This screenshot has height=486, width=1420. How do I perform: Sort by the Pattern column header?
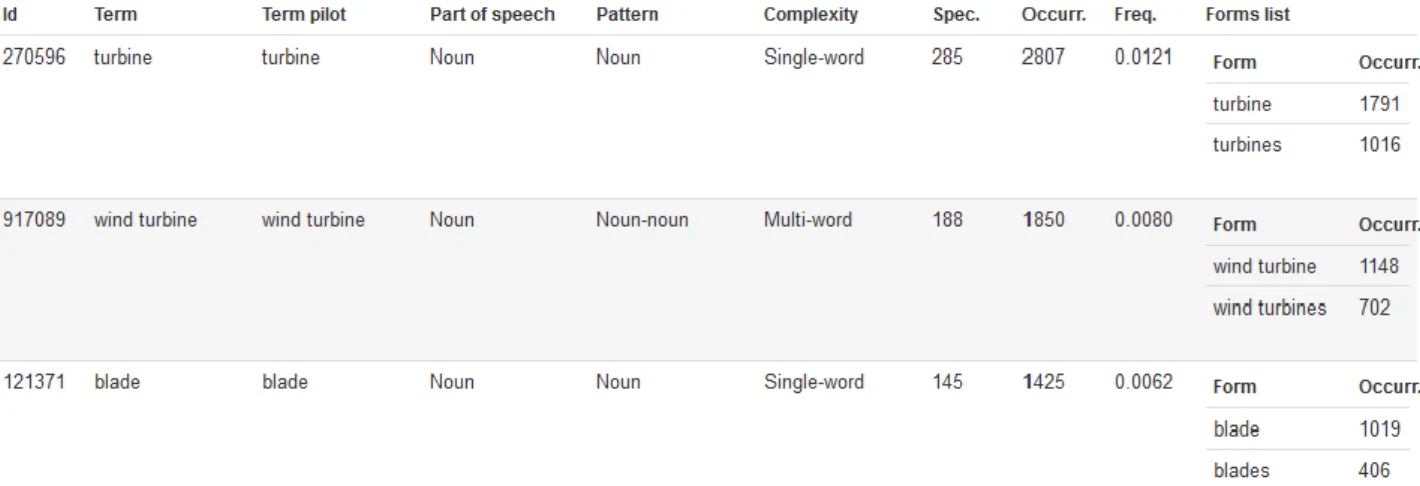(627, 15)
